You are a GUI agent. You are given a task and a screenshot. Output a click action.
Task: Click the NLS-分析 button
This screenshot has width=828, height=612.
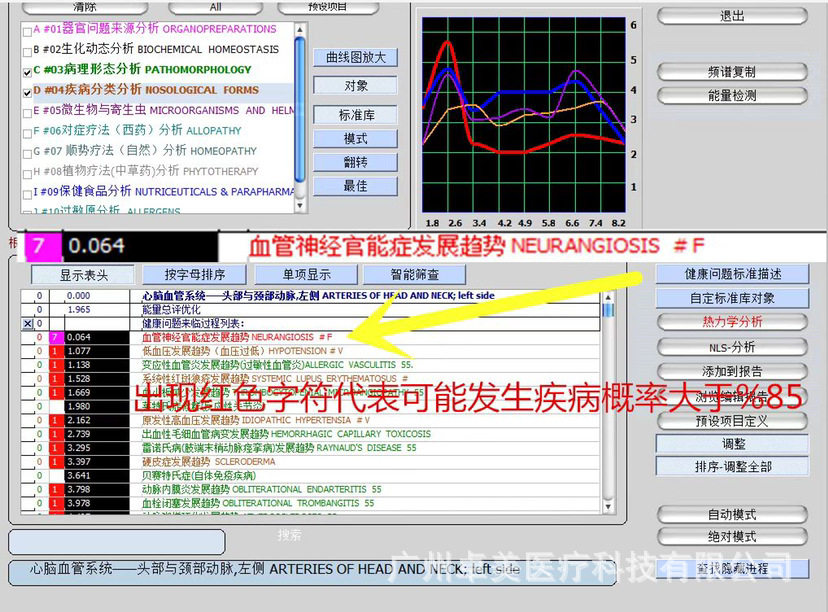pos(732,347)
